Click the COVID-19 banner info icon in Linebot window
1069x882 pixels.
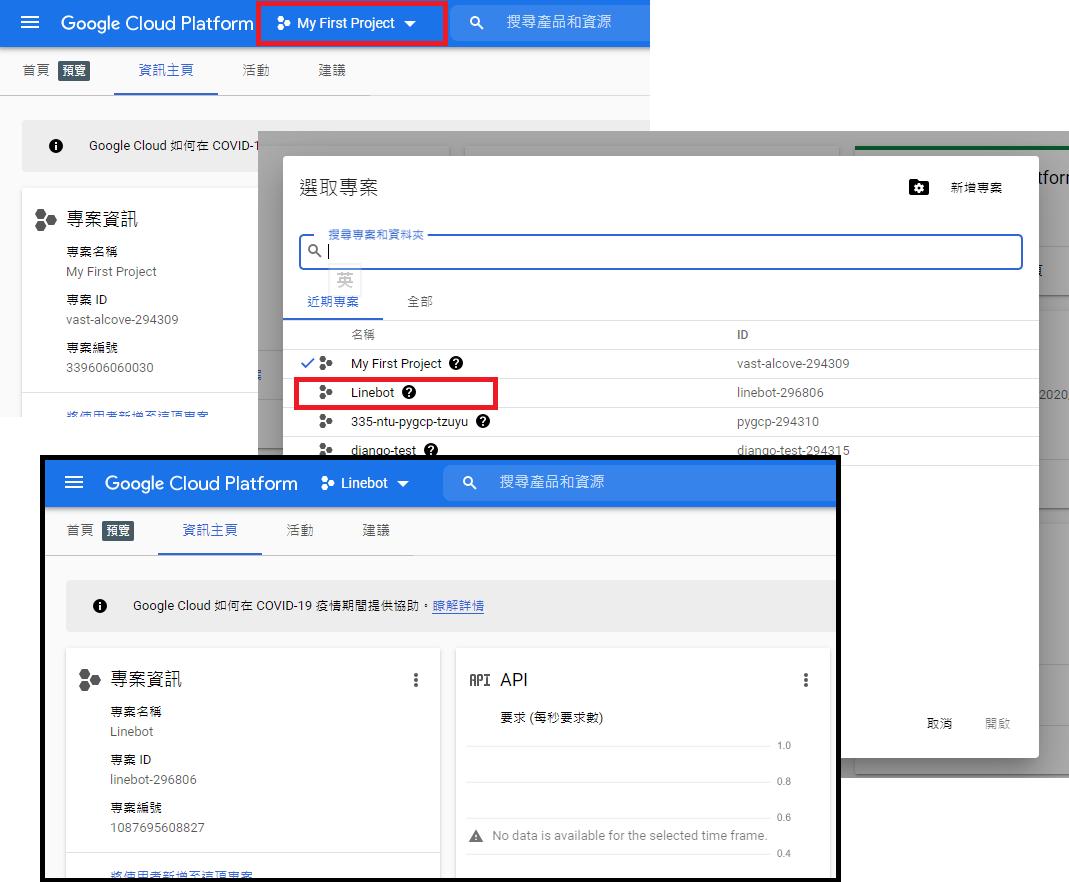[x=100, y=606]
